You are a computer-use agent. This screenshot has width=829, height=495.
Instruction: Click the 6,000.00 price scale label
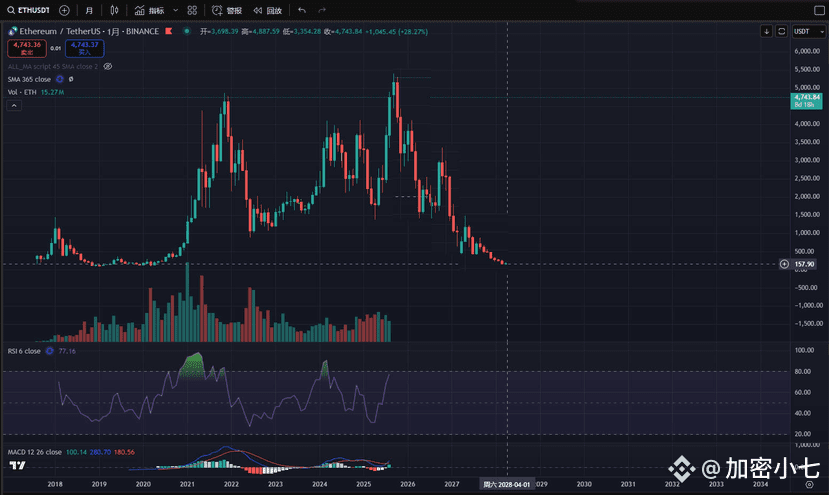pyautogui.click(x=807, y=51)
